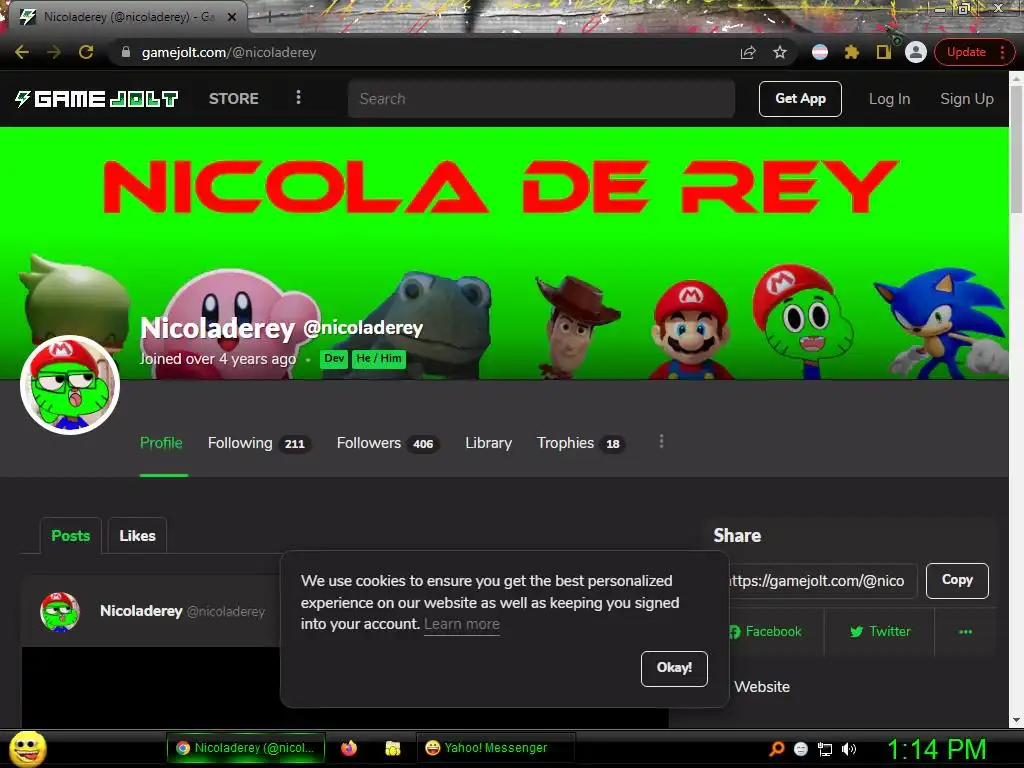
Task: Expand the profile tabs three-dot menu
Action: coord(662,441)
